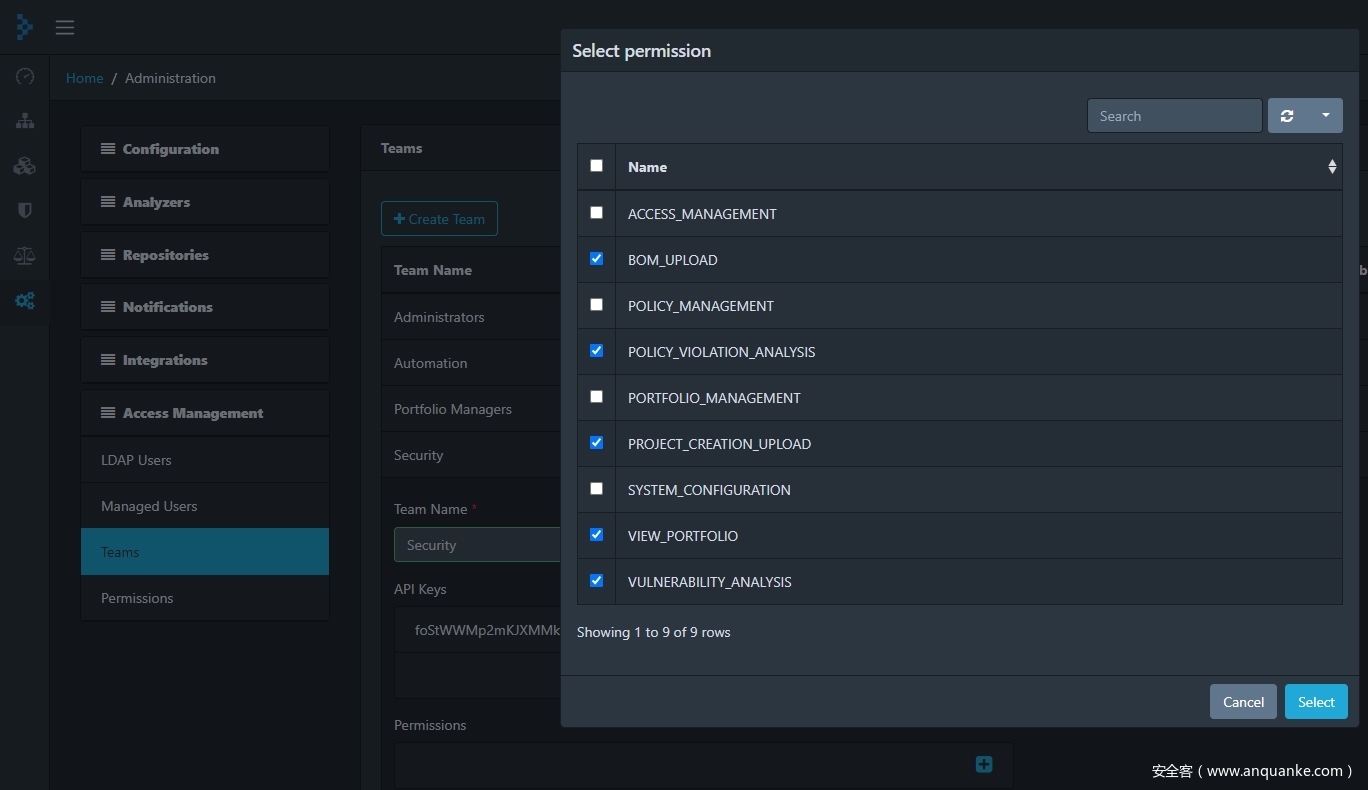Open the Projects hierarchy icon
Viewport: 1368px width, 790px height.
click(25, 121)
